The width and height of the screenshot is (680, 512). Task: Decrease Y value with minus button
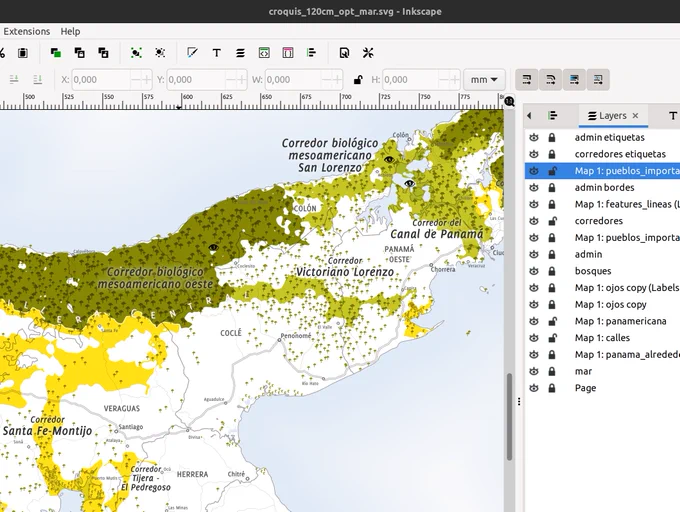[x=231, y=80]
